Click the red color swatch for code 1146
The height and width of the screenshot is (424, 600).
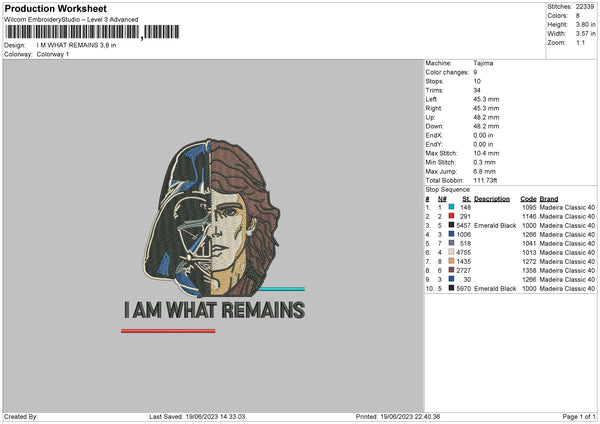pos(452,216)
